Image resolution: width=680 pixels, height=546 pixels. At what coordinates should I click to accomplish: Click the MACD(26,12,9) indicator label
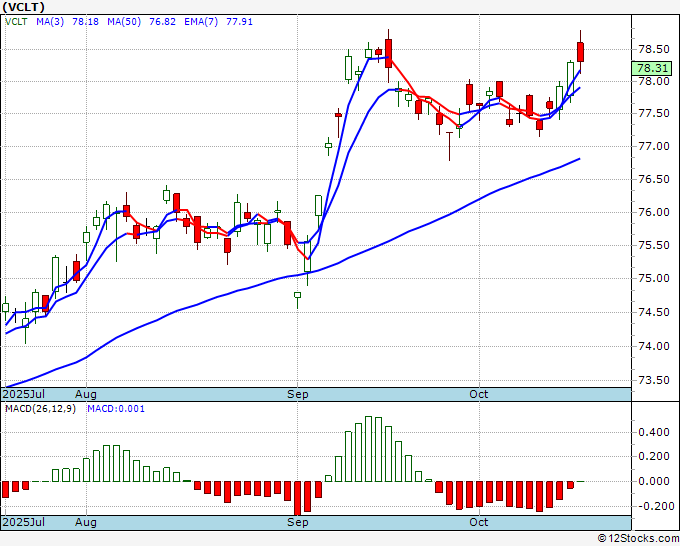tap(40, 409)
